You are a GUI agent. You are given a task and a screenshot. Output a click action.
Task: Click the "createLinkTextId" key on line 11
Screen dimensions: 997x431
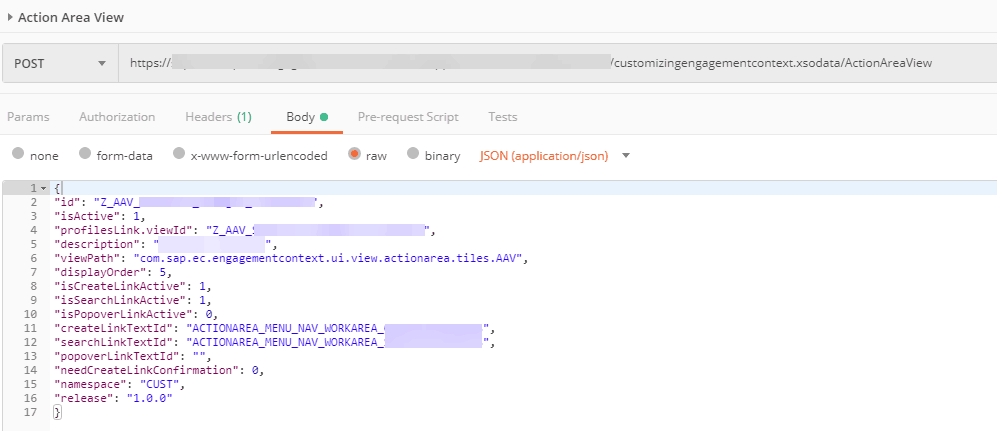pos(113,328)
